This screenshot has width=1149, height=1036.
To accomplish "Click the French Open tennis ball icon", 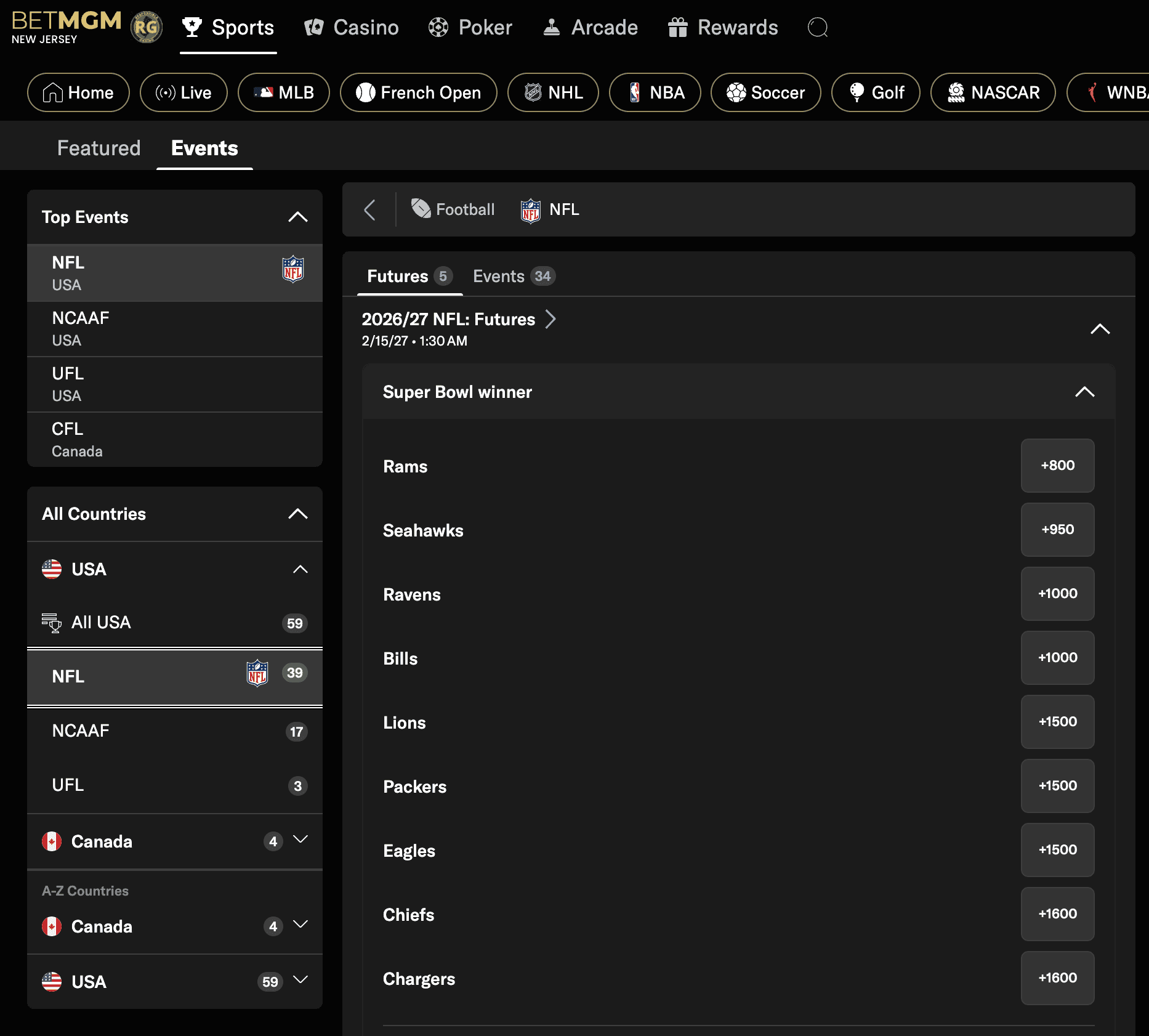I will click(366, 92).
